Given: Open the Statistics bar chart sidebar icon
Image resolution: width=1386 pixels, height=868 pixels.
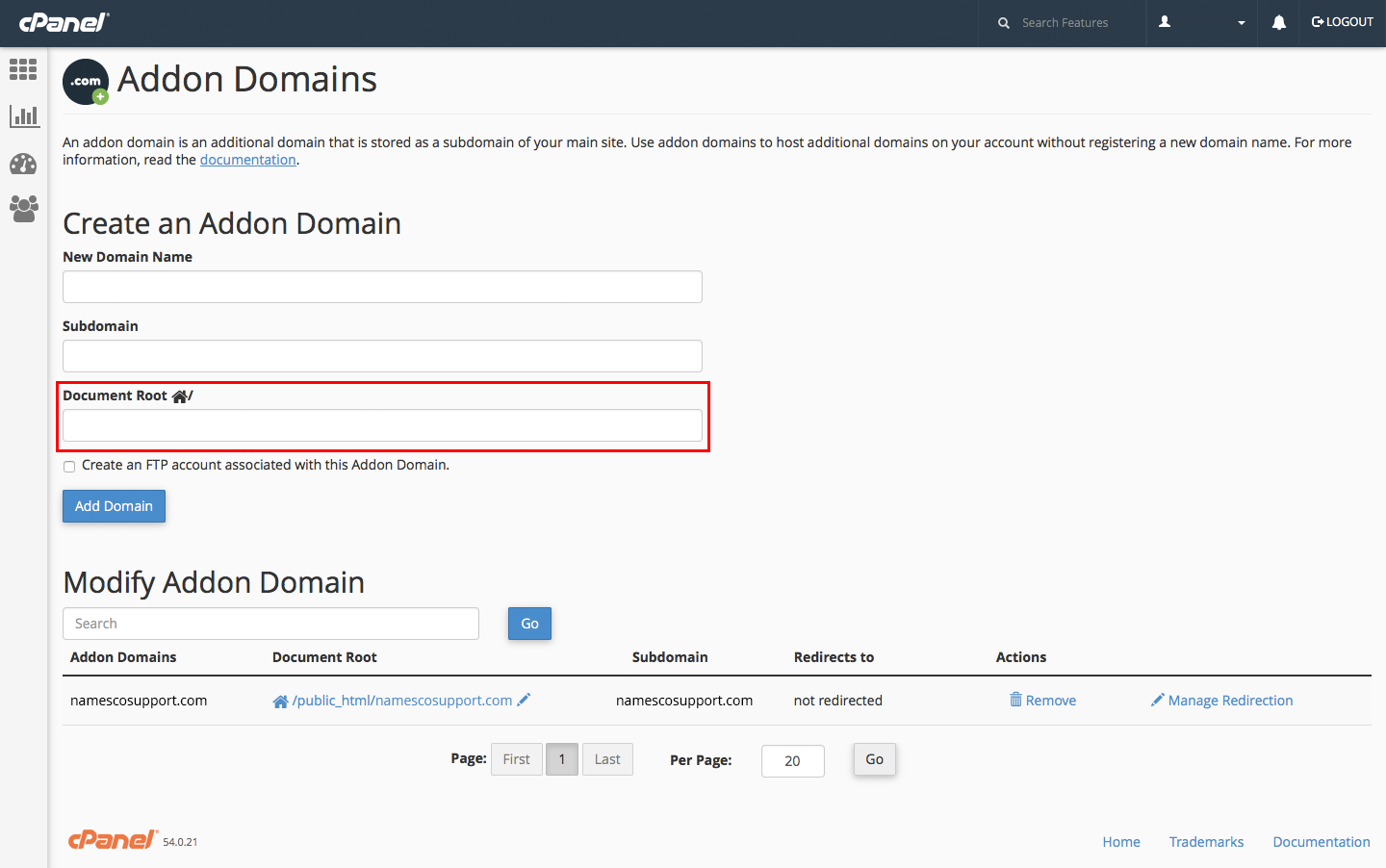Looking at the screenshot, I should click(x=23, y=116).
